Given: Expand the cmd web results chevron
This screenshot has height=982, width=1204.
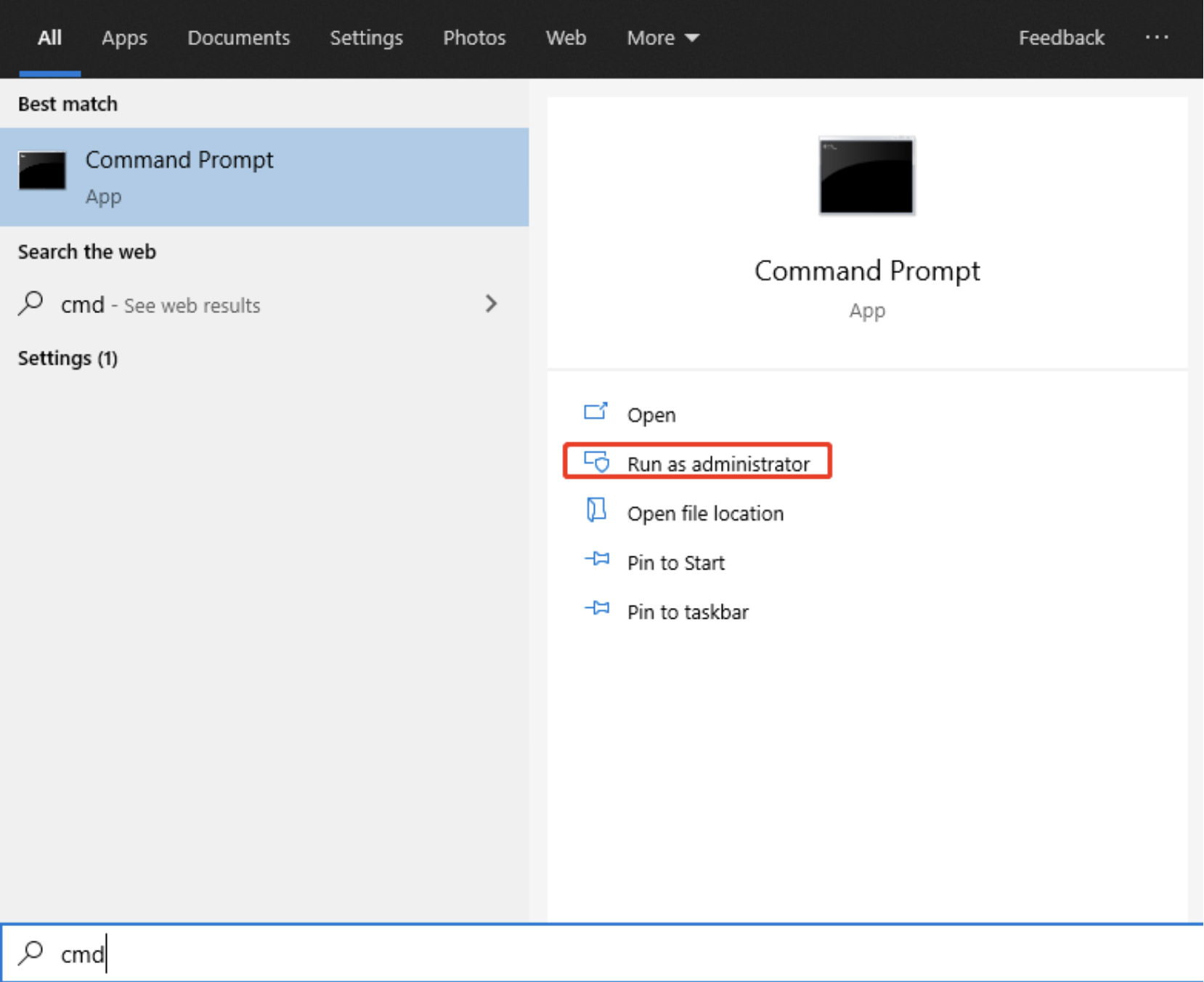Looking at the screenshot, I should pyautogui.click(x=492, y=304).
